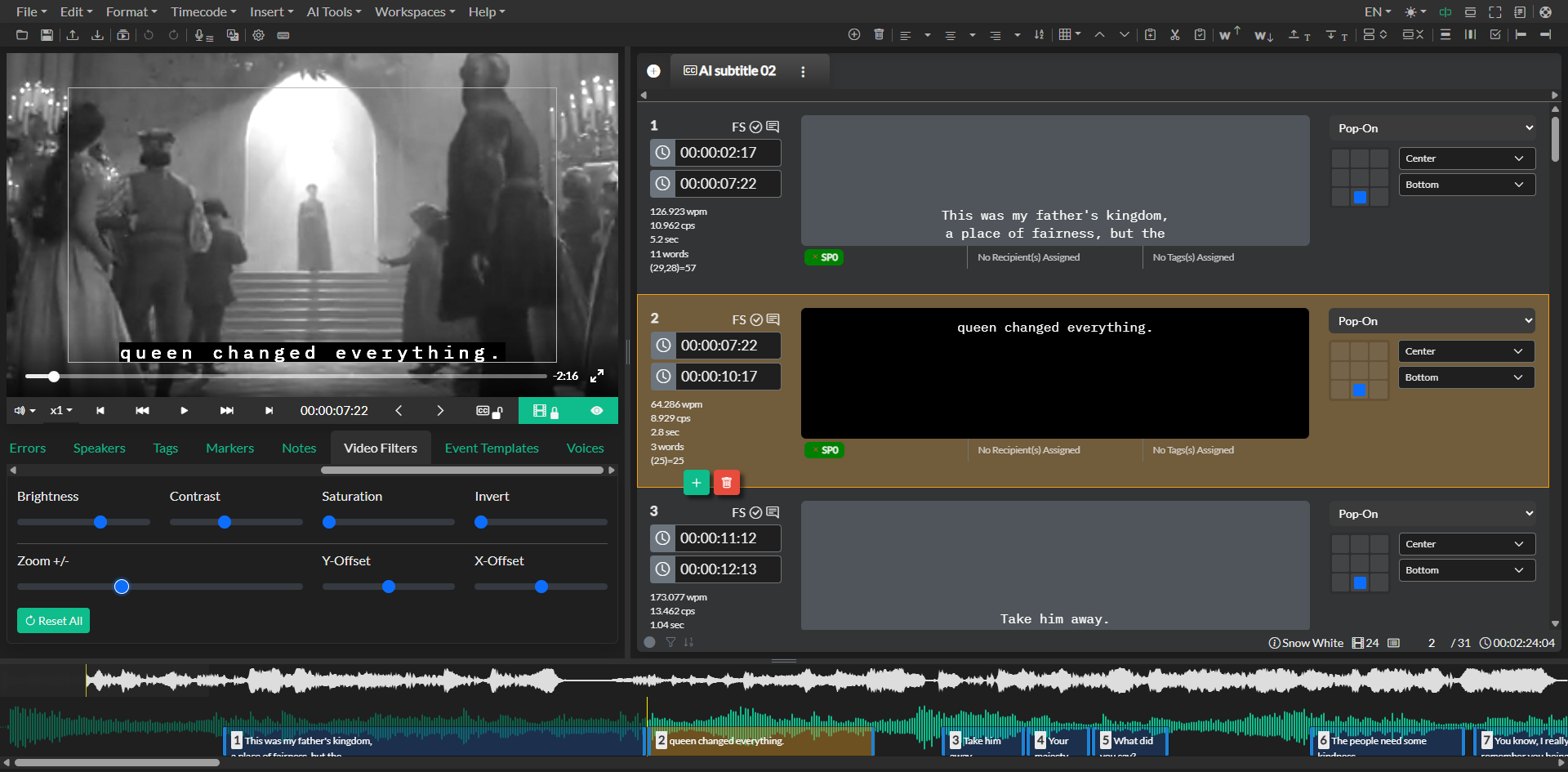1568x772 pixels.
Task: Click the open folder icon in the toolbar
Action: [22, 35]
